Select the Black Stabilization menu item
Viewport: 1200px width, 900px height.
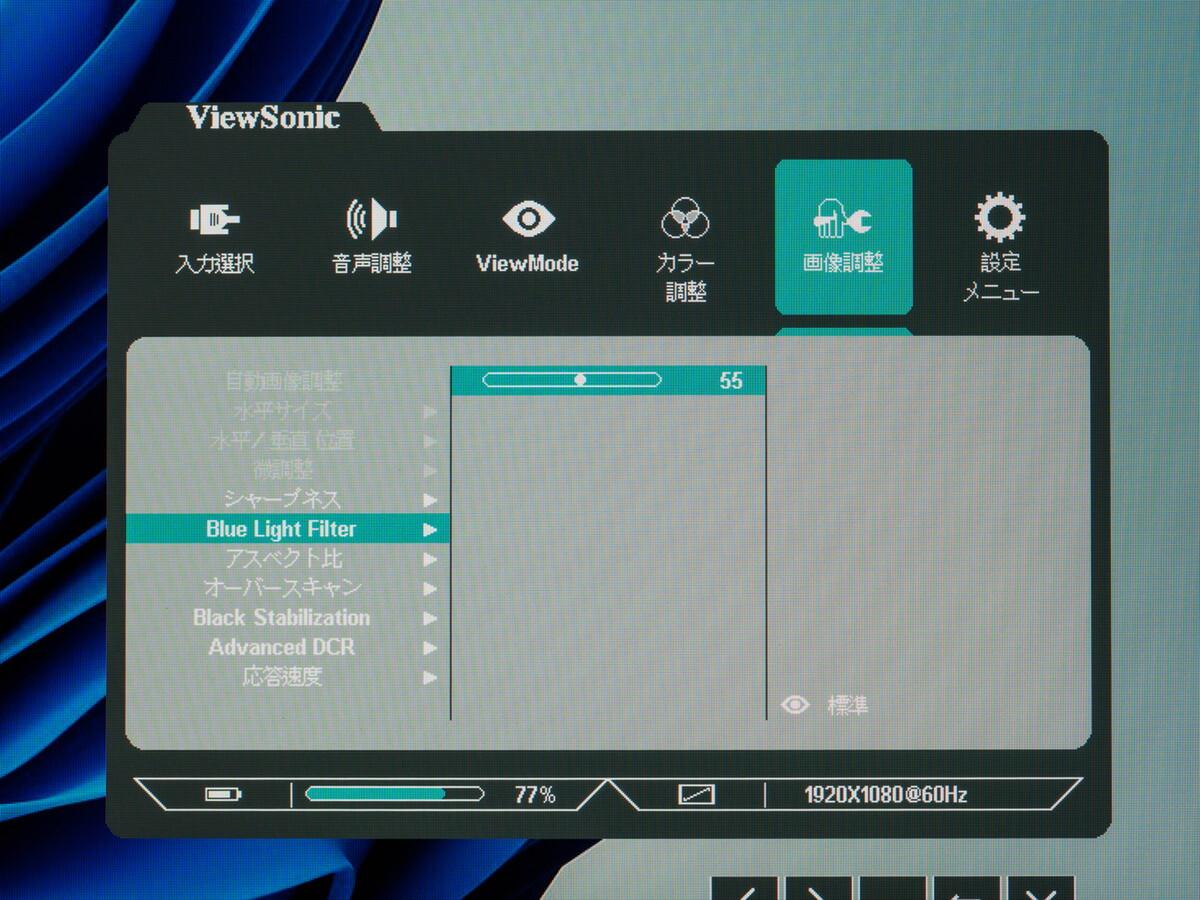coord(282,617)
